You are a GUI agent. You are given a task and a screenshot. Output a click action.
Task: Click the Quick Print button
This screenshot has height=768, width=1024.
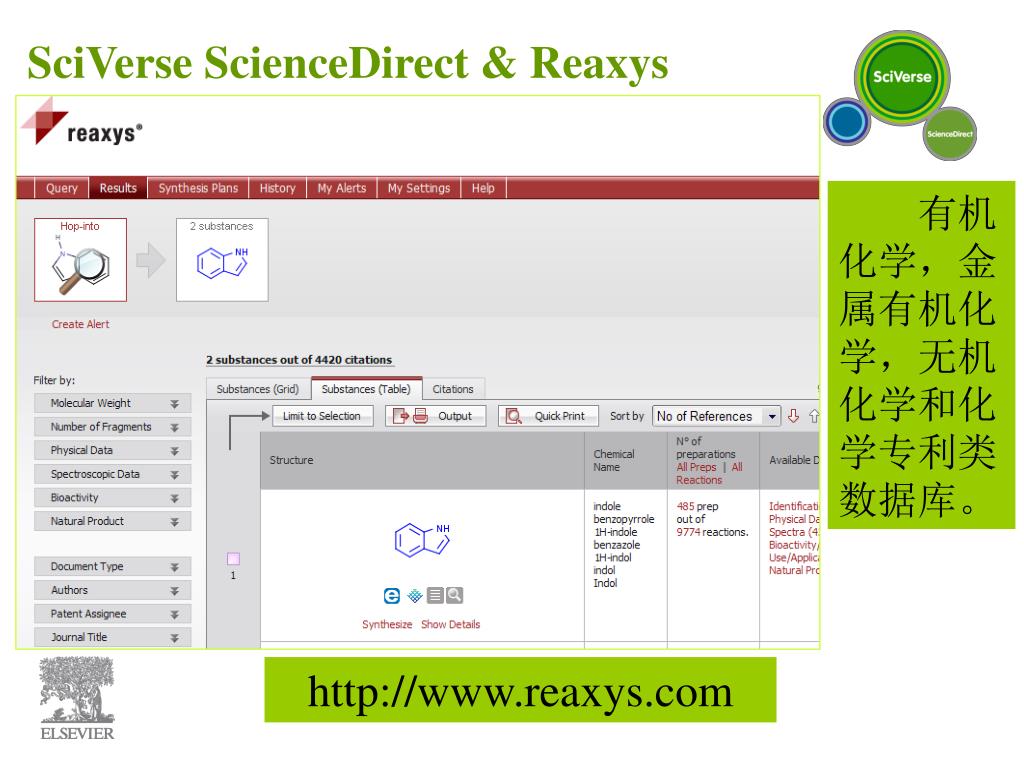click(x=548, y=416)
